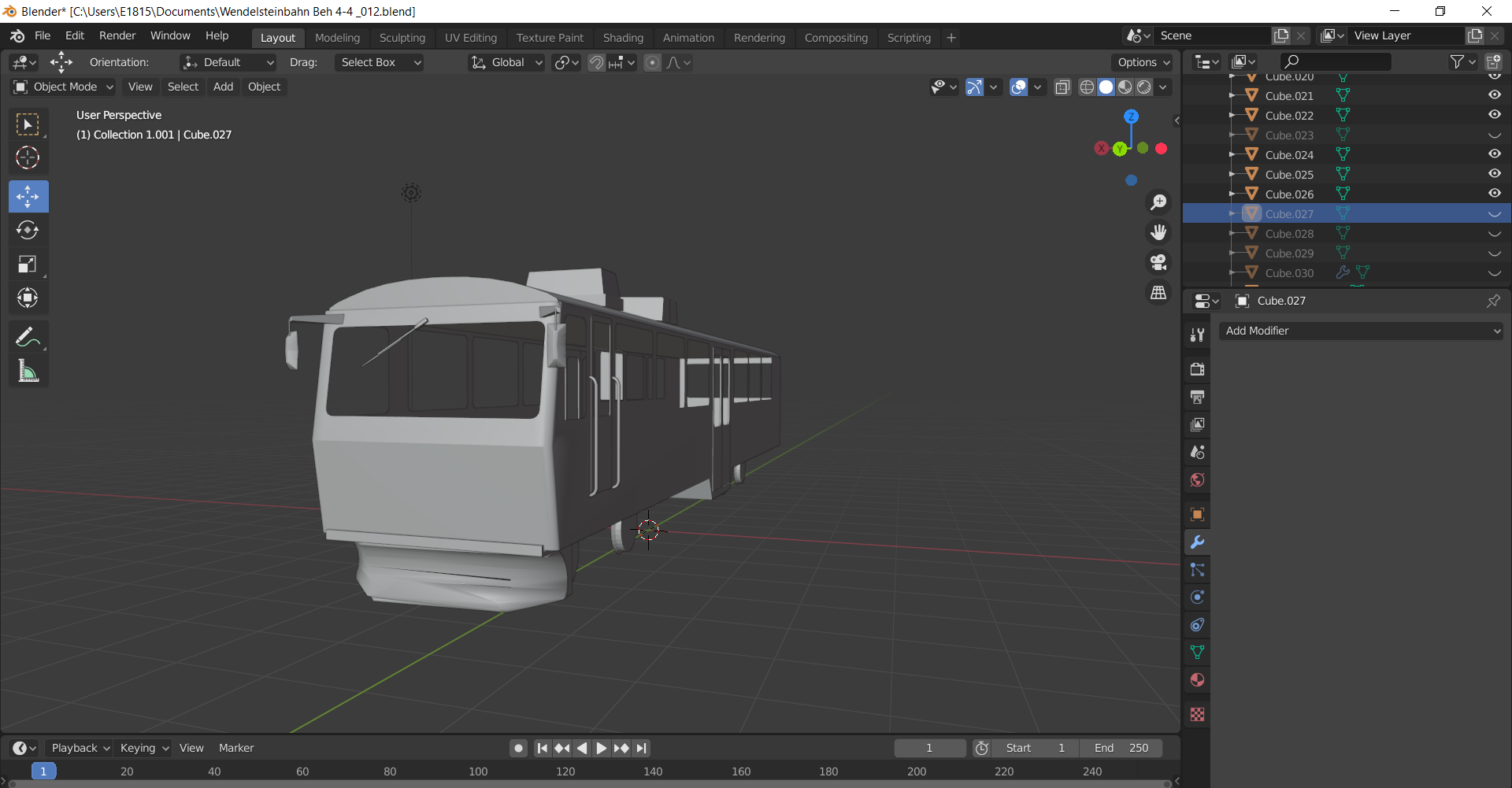Click the End frame field showing 250
The width and height of the screenshot is (1512, 788).
click(1121, 748)
